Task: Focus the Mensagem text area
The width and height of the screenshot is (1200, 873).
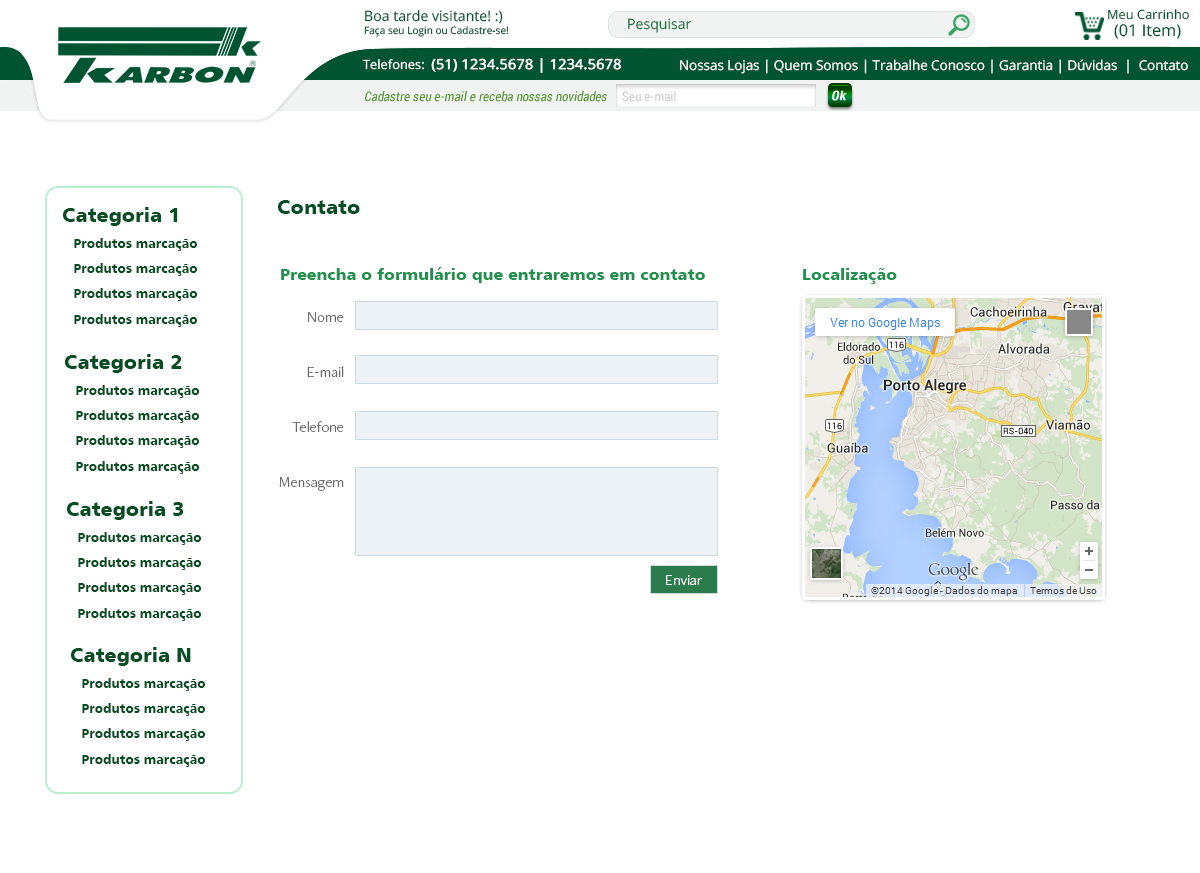Action: pos(536,511)
